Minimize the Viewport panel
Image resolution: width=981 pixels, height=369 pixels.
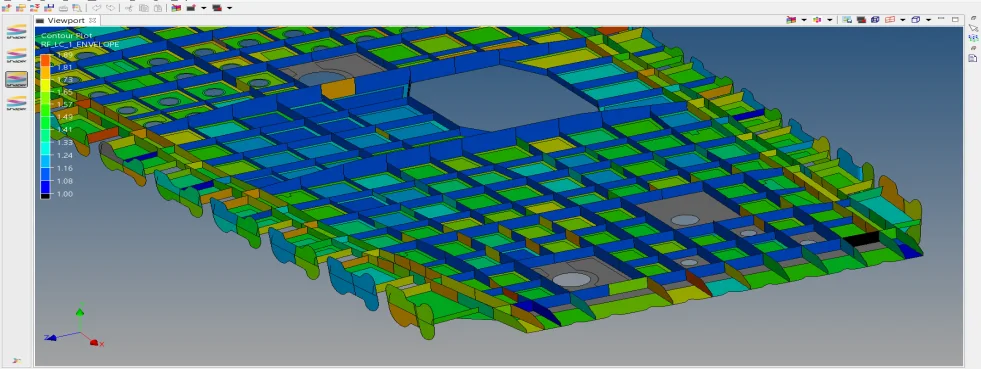point(941,19)
